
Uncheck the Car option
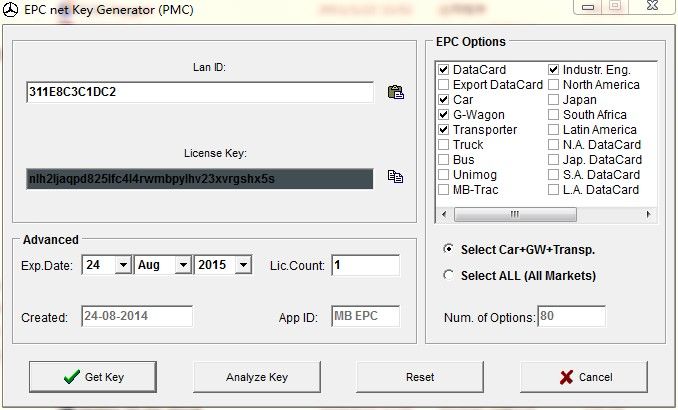point(443,99)
